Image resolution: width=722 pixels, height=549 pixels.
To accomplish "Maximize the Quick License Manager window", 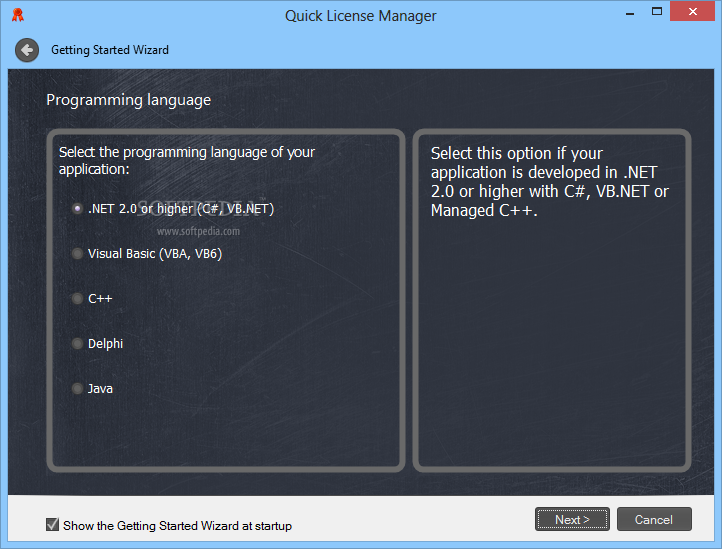I will click(657, 12).
